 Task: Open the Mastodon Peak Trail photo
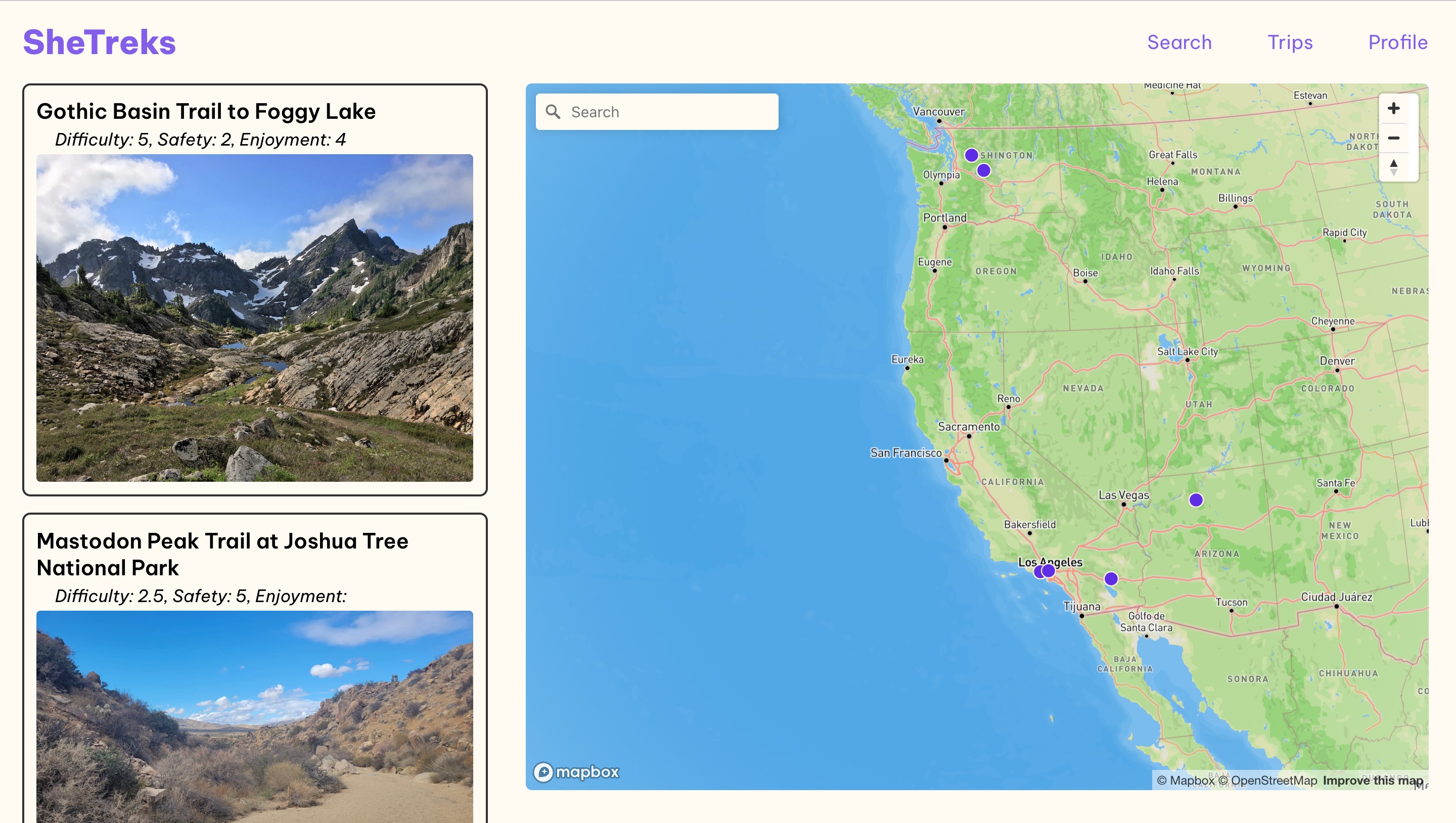click(254, 716)
